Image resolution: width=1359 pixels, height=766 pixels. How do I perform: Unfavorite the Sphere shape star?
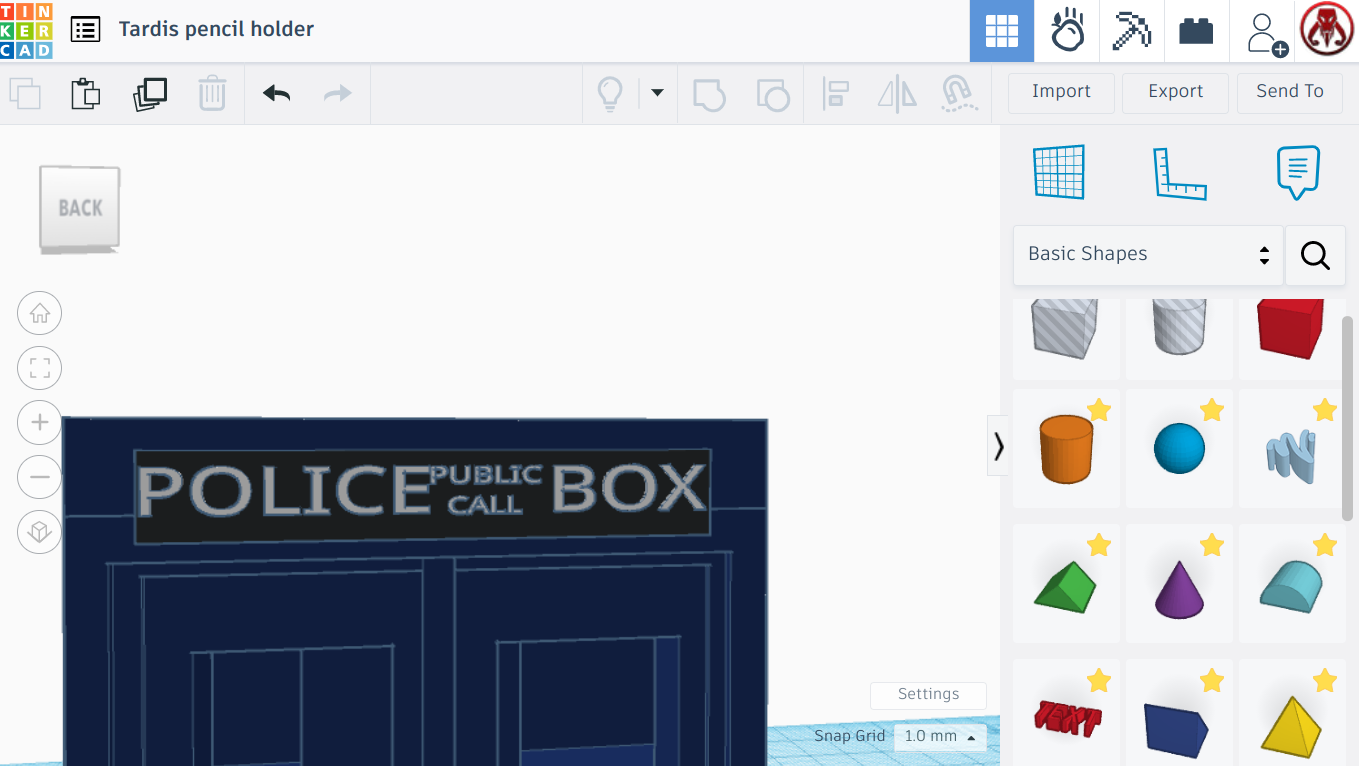(x=1212, y=410)
